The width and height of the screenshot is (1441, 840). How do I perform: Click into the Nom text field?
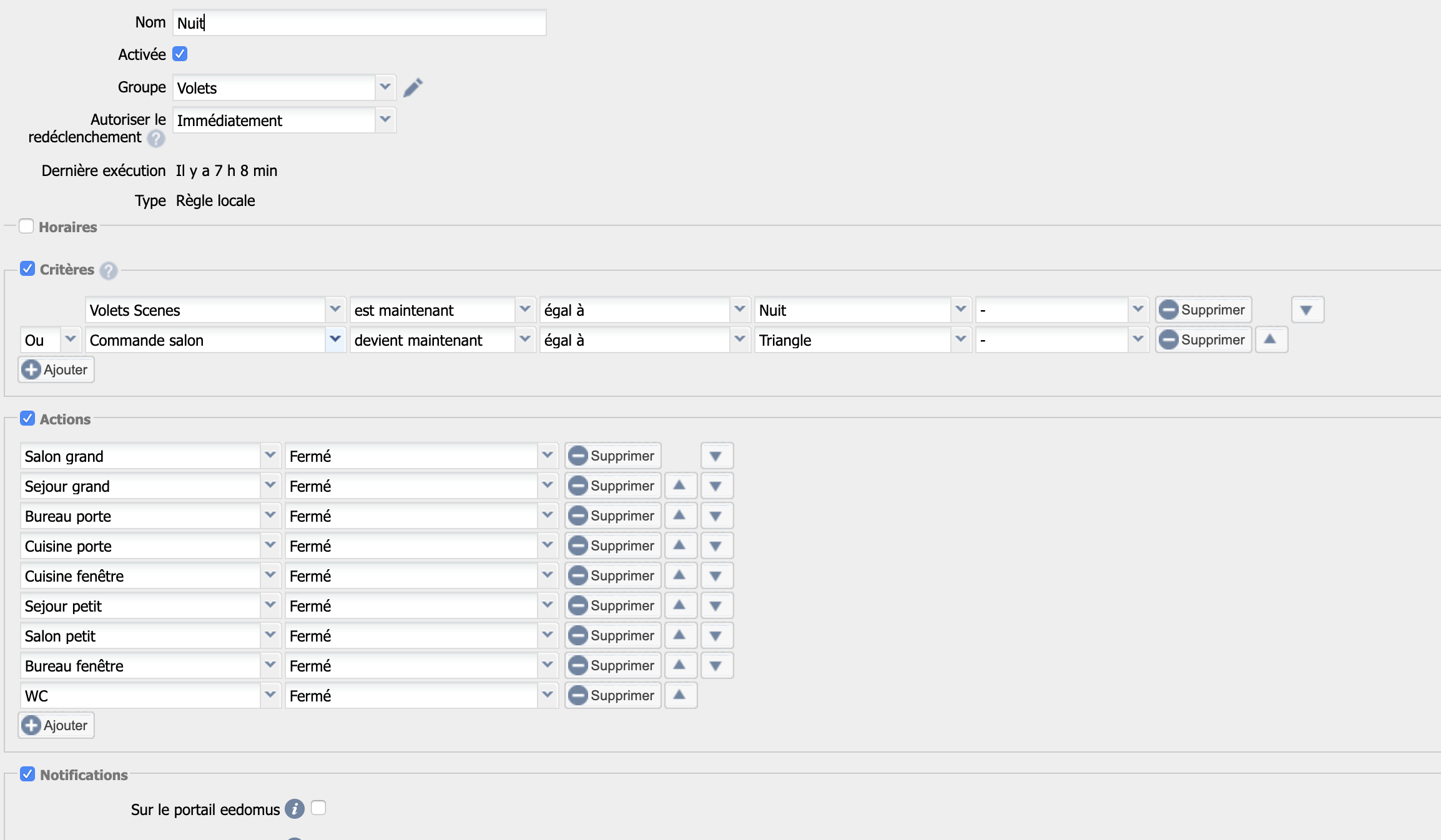coord(359,23)
